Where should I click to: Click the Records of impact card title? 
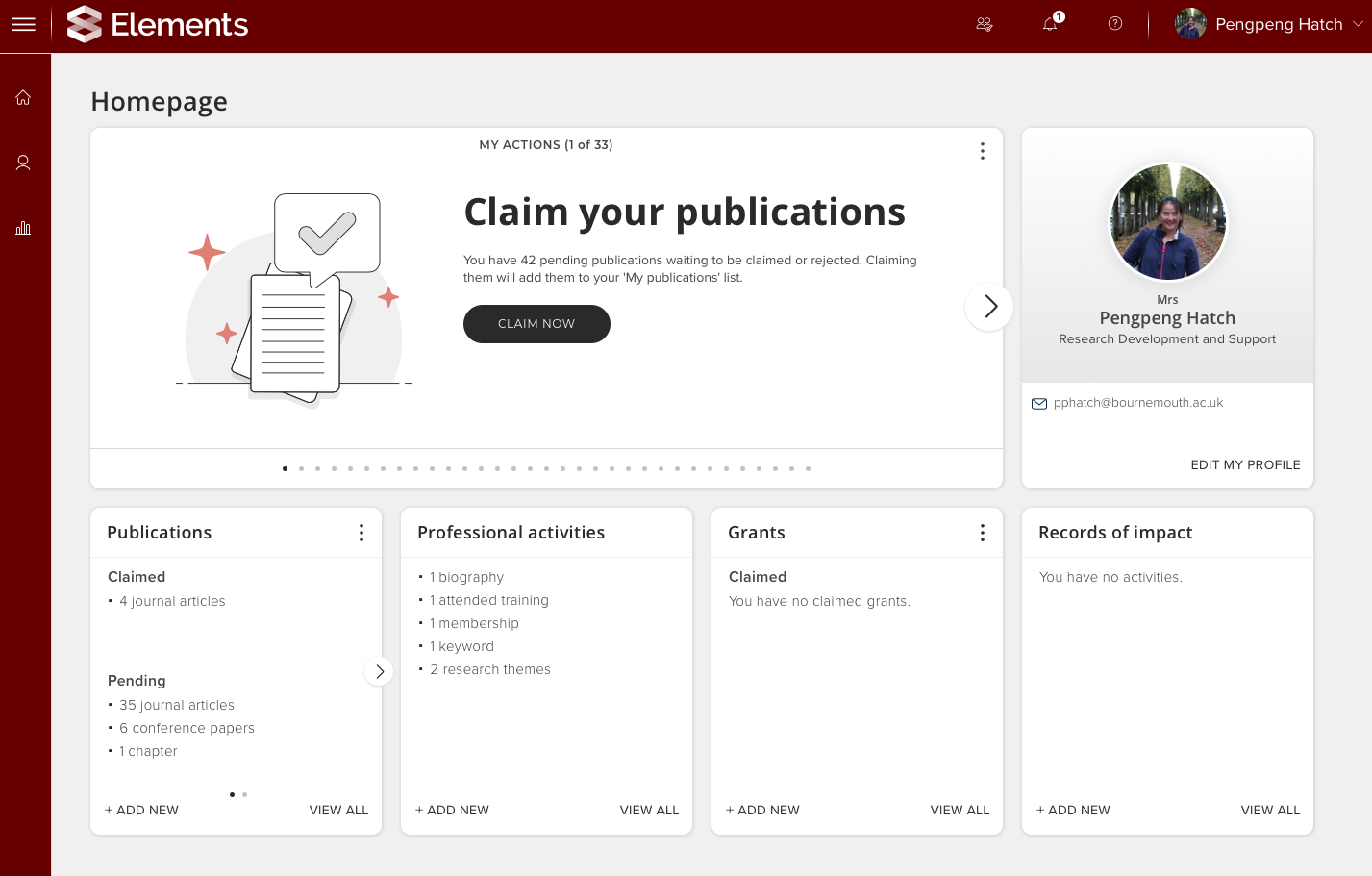tap(1115, 533)
